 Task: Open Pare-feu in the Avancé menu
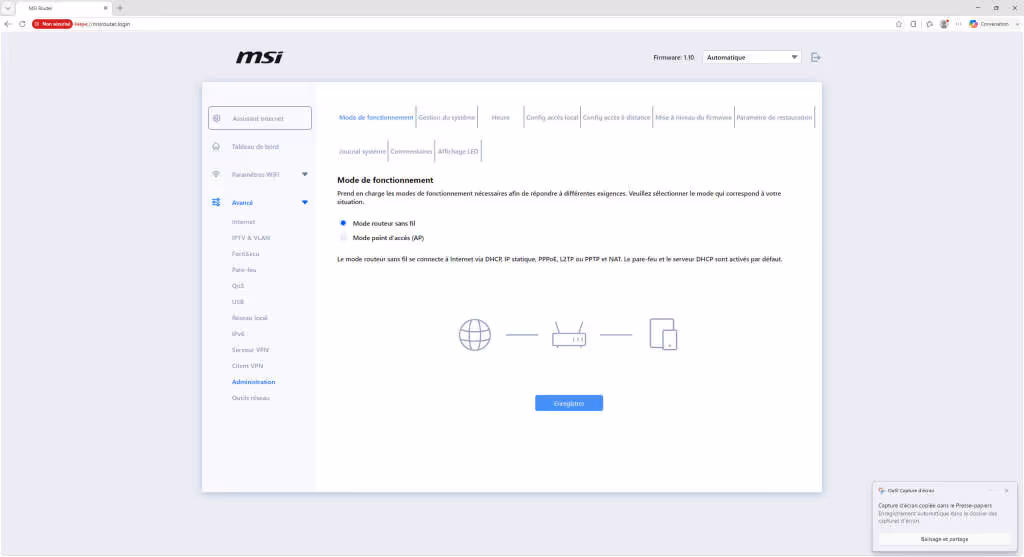pyautogui.click(x=244, y=270)
